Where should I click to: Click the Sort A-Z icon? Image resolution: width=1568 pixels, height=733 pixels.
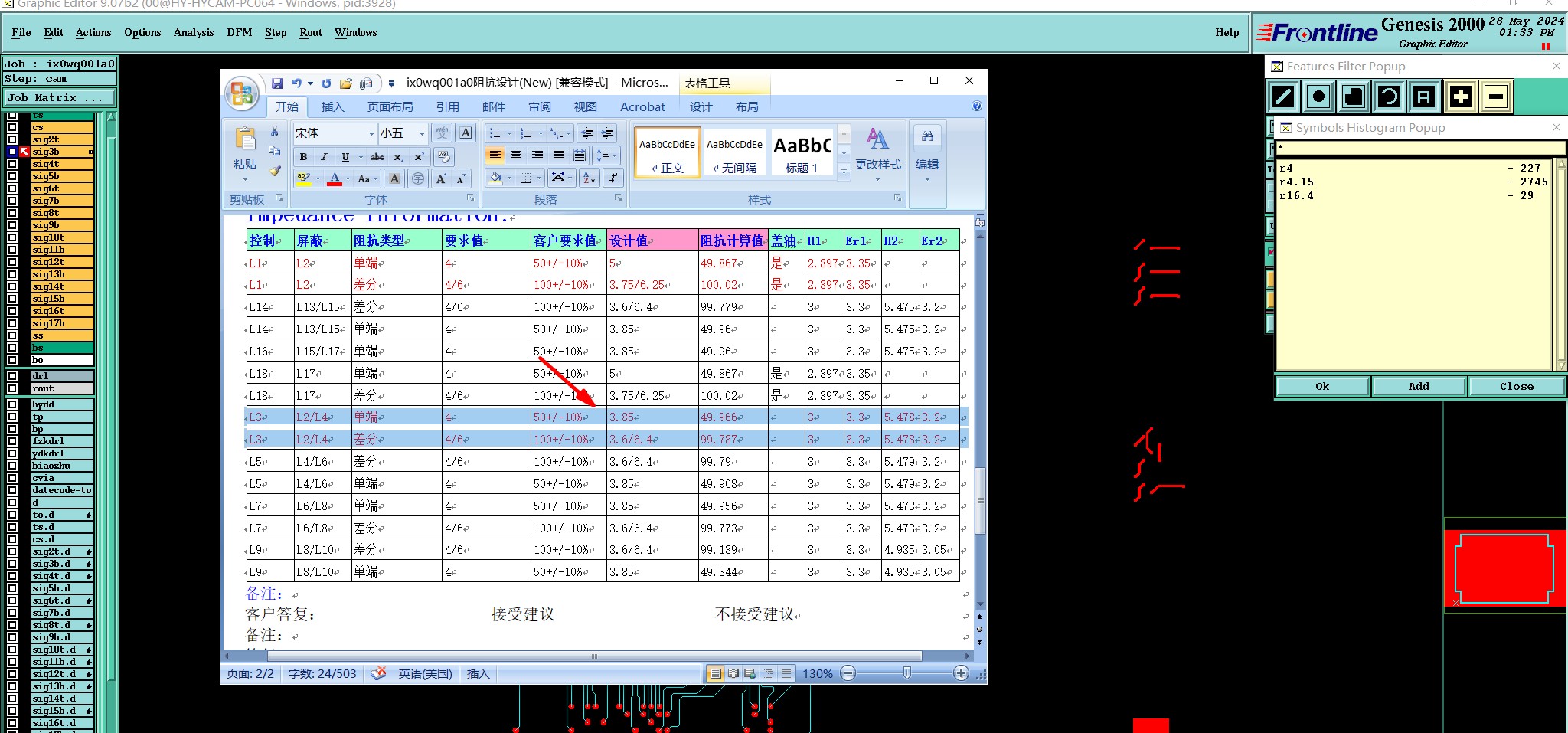[x=589, y=178]
